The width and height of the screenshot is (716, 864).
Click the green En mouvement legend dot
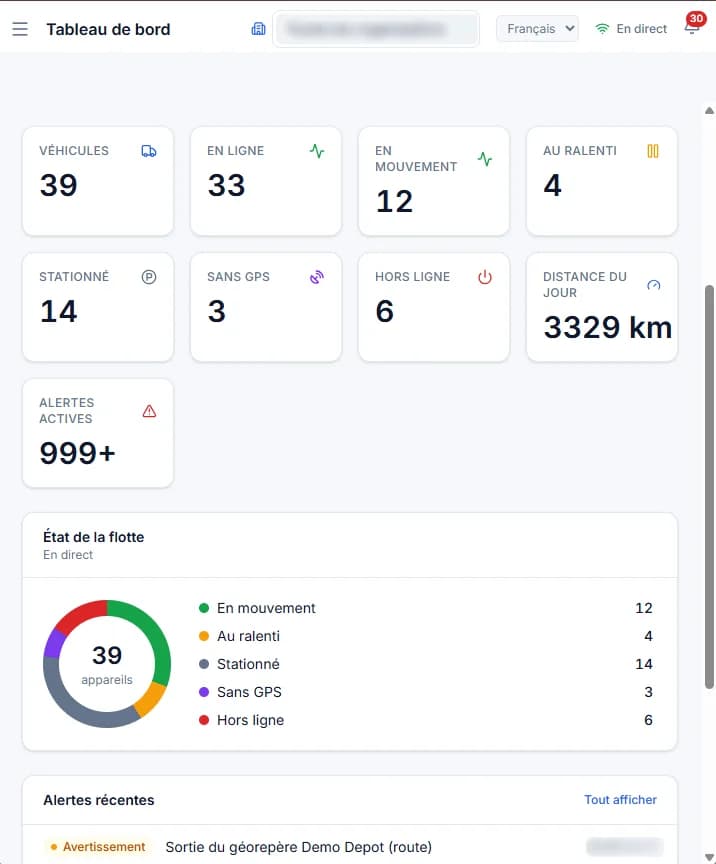(204, 608)
